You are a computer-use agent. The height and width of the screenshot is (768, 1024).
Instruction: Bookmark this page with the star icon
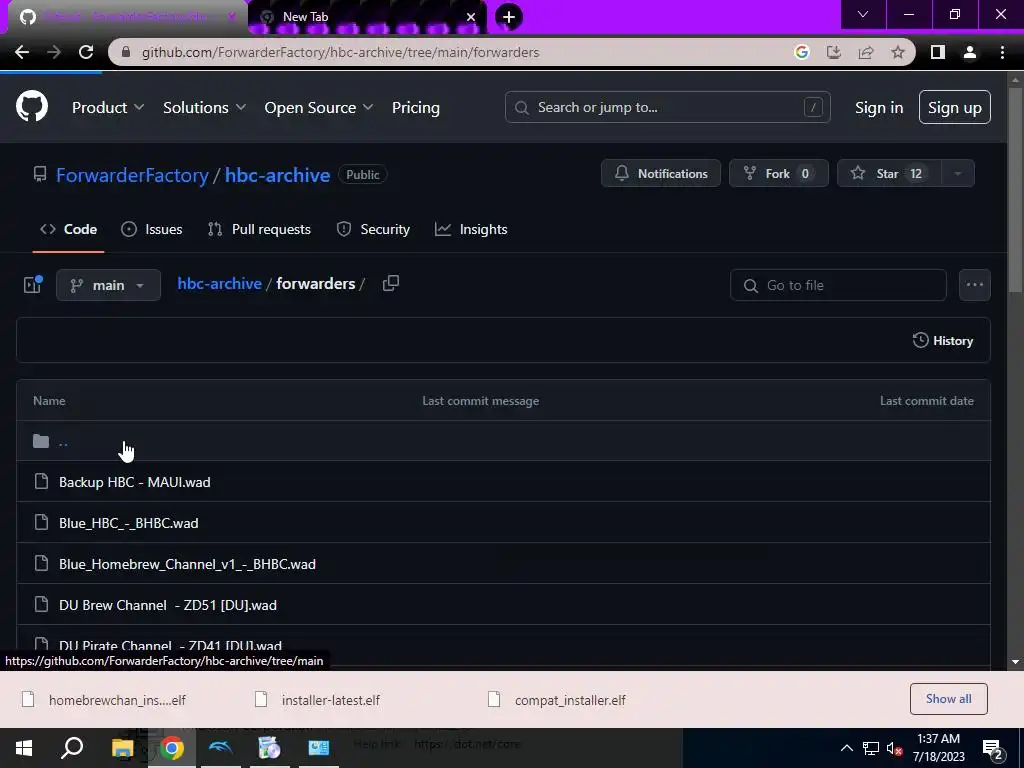tap(898, 52)
